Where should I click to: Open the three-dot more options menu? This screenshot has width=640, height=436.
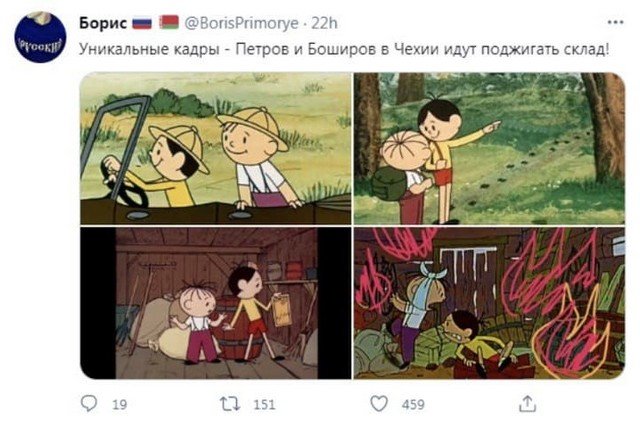[x=615, y=22]
